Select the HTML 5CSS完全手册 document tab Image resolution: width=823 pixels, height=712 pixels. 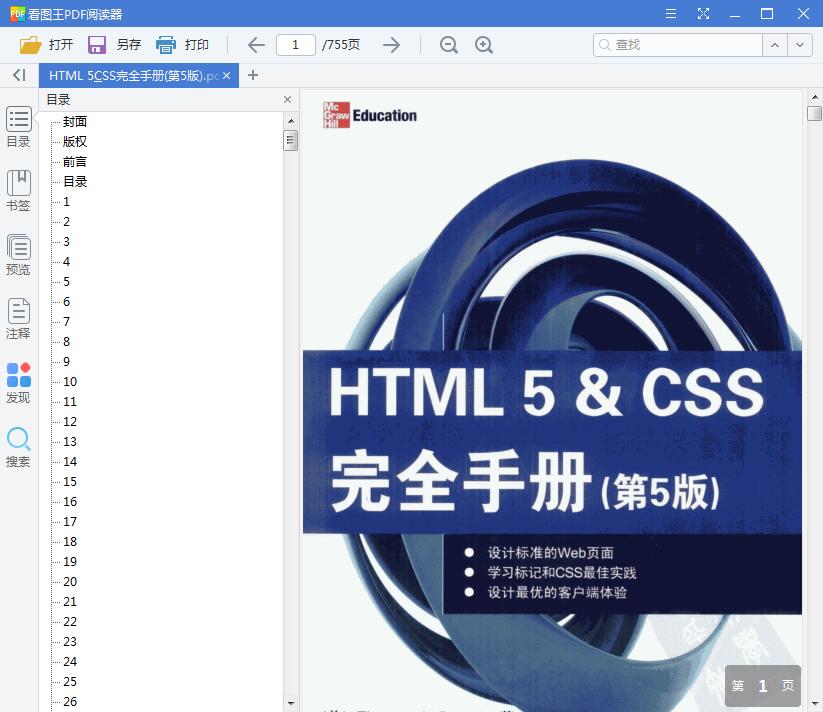pyautogui.click(x=130, y=75)
